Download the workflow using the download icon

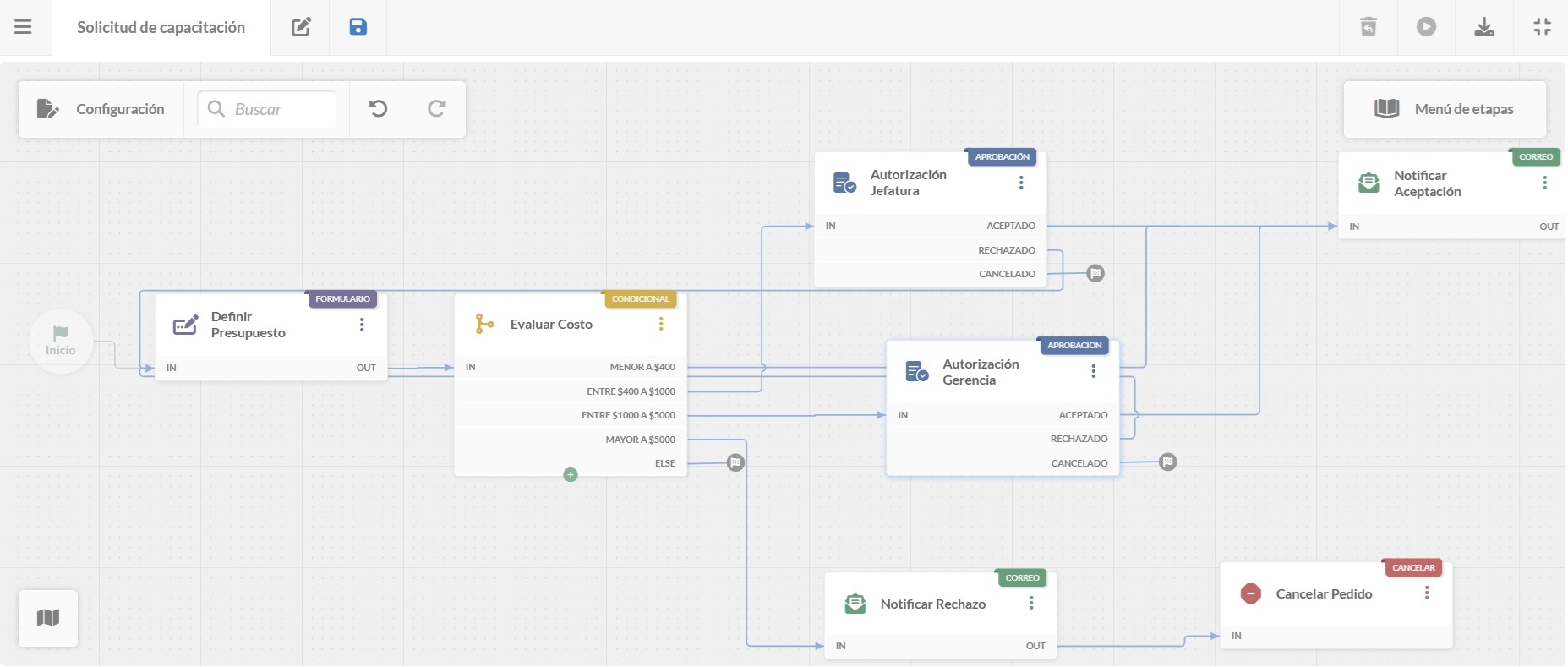coord(1484,27)
